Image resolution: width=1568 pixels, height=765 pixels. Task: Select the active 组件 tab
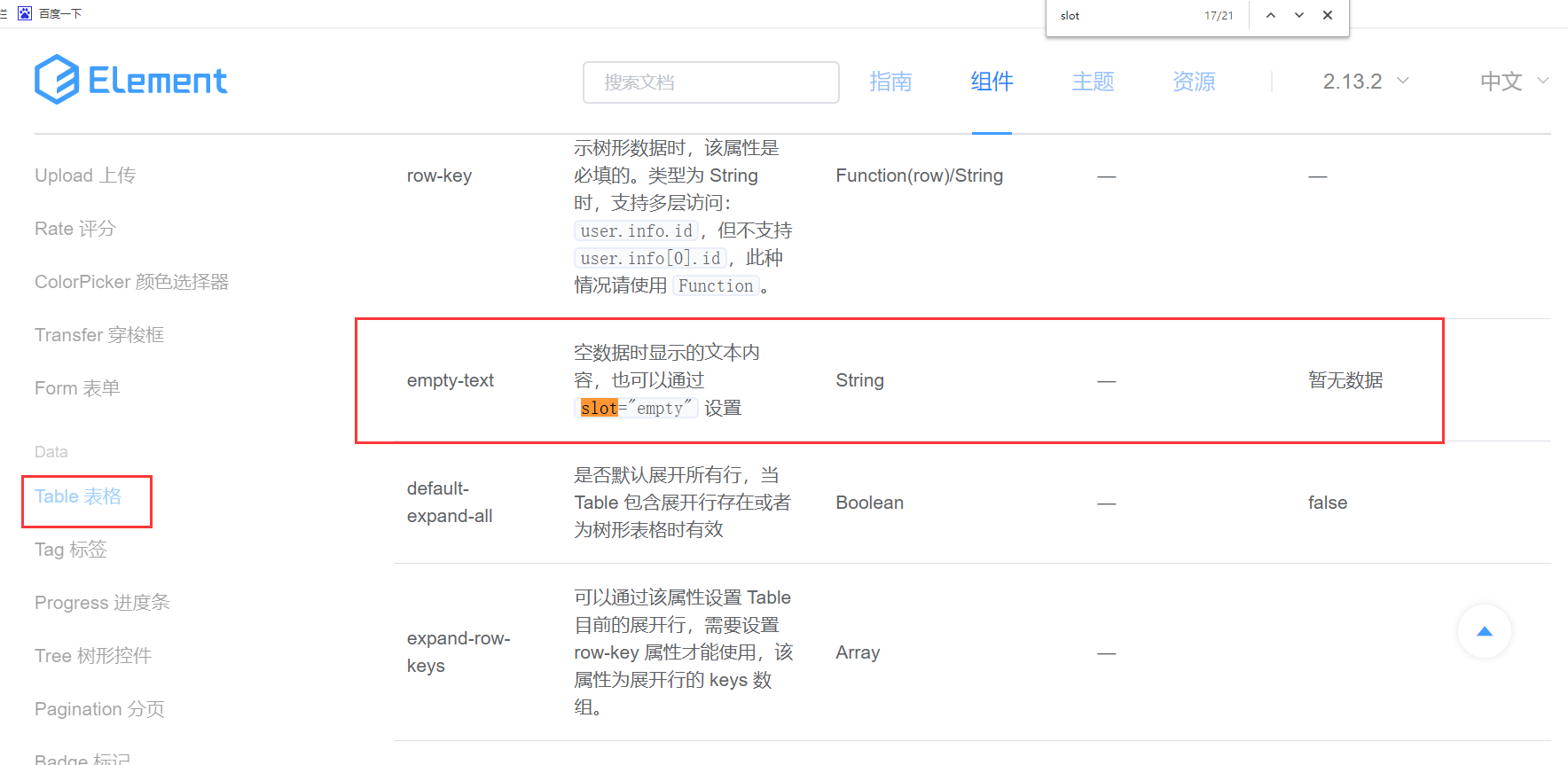click(x=992, y=82)
